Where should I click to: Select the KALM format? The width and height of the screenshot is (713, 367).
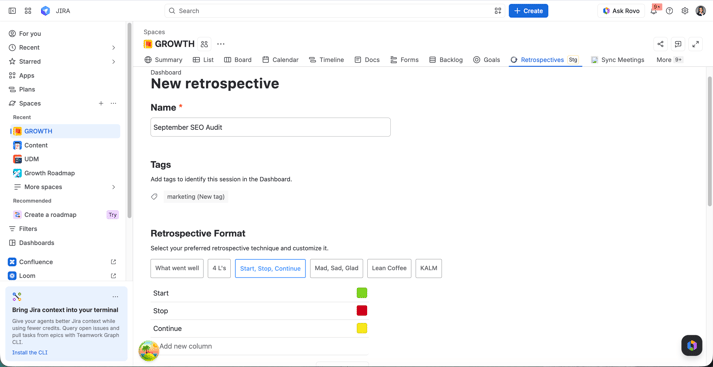(x=429, y=268)
